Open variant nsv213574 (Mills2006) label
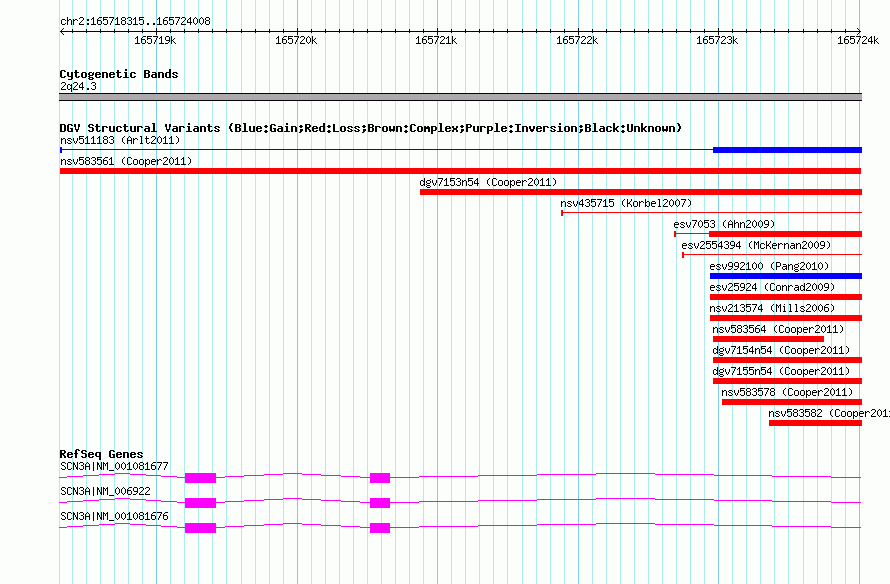890x584 pixels. click(772, 308)
